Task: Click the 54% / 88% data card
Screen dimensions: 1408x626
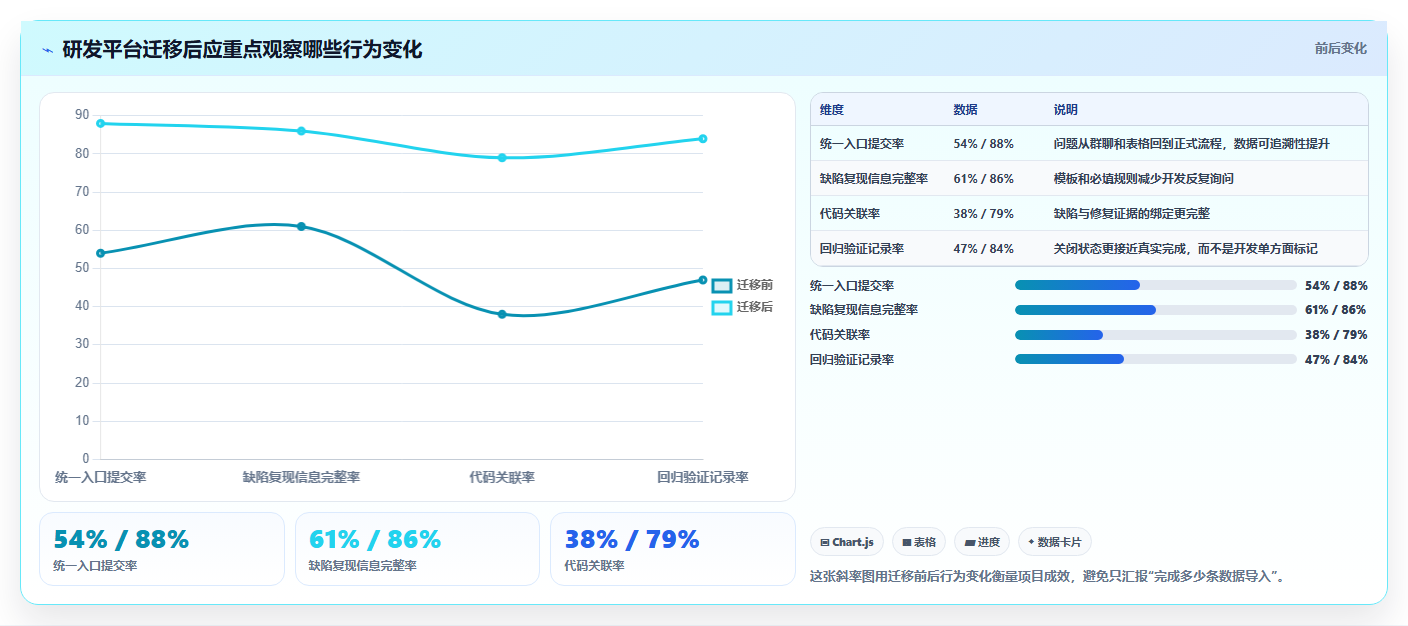Action: (x=162, y=549)
